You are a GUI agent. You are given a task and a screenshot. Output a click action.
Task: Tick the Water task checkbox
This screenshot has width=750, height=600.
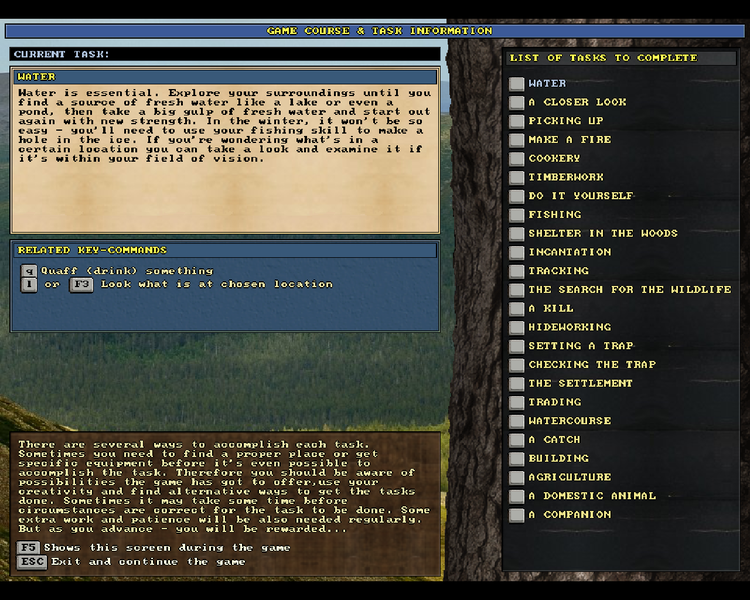click(x=516, y=84)
